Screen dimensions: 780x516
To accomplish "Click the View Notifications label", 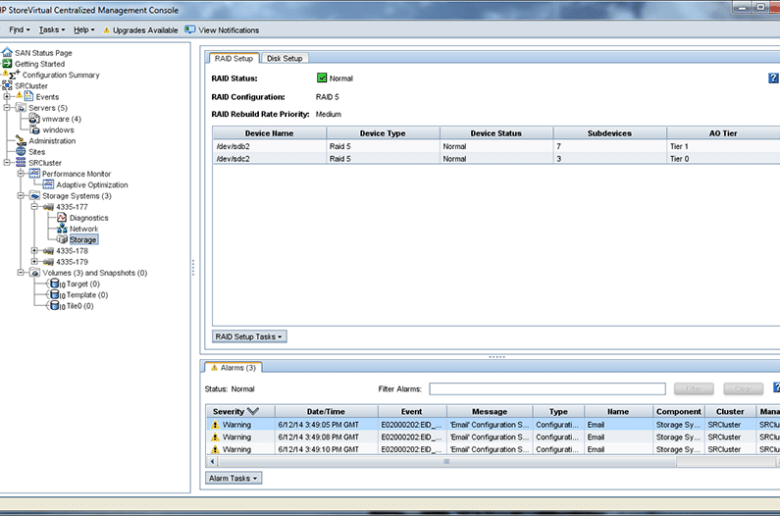I will pyautogui.click(x=229, y=30).
